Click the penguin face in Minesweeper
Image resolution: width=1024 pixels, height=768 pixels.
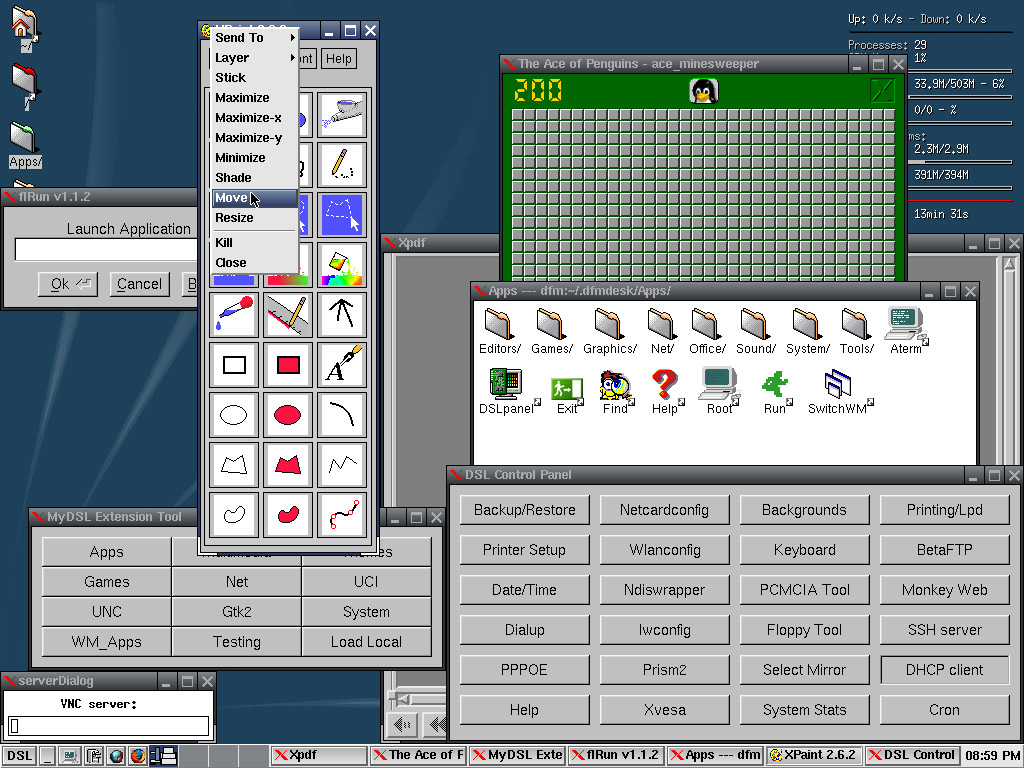[704, 91]
